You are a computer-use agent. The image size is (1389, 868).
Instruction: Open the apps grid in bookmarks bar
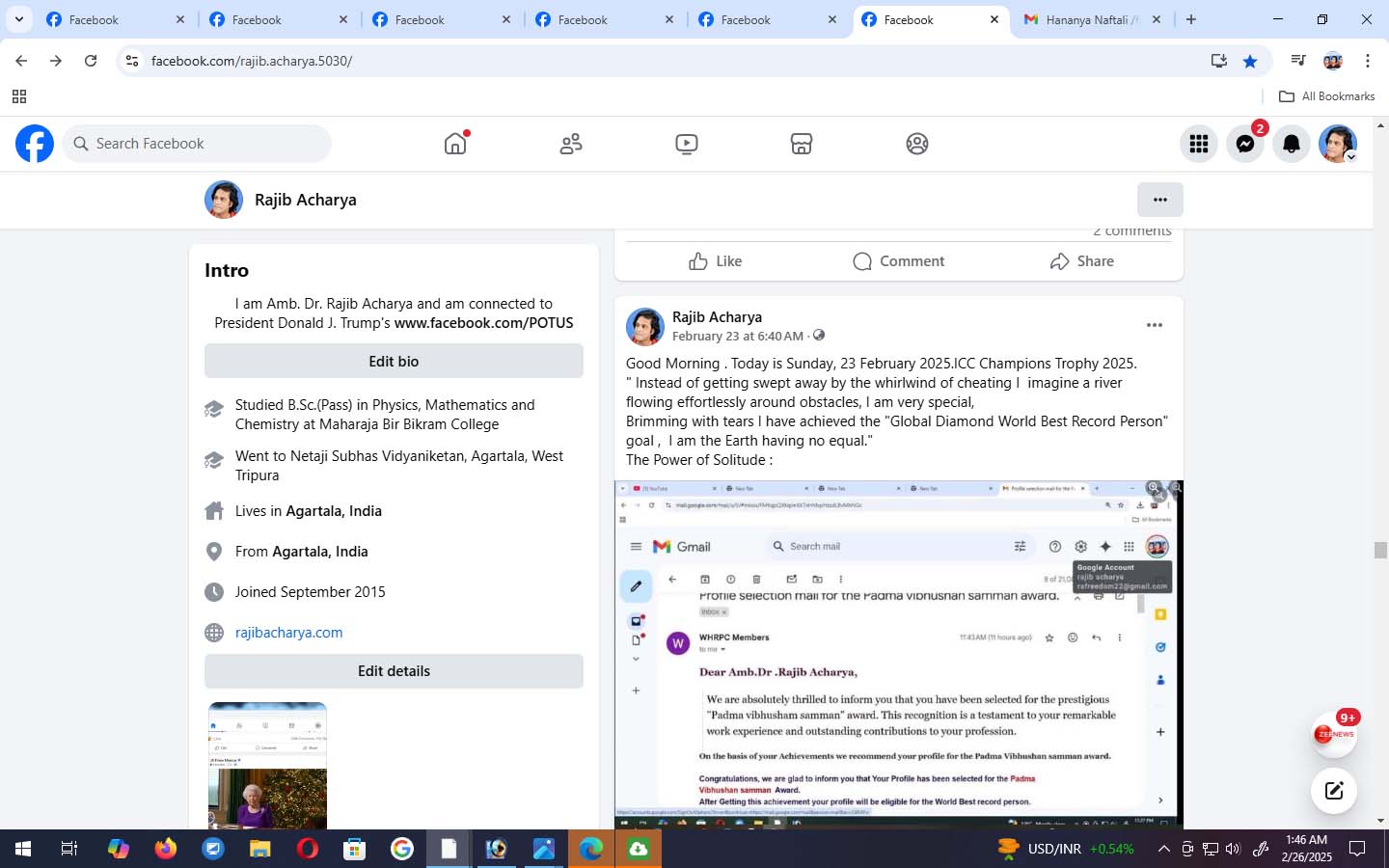tap(19, 96)
